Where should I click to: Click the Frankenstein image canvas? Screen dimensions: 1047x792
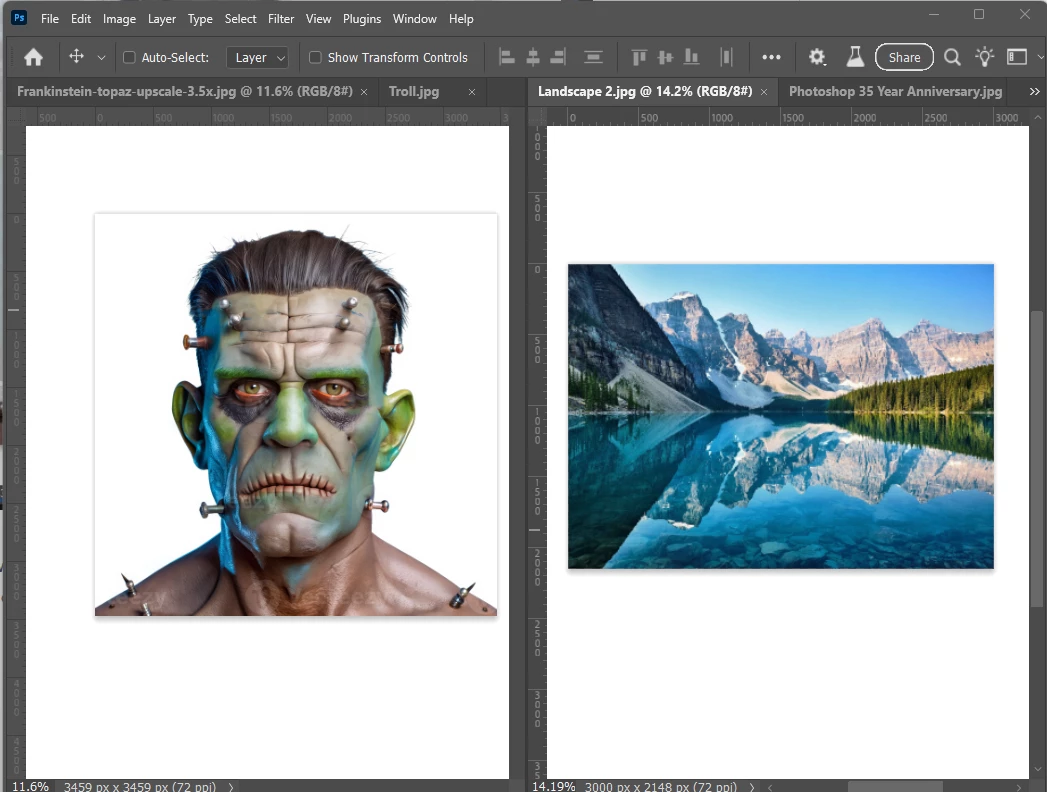coord(296,415)
